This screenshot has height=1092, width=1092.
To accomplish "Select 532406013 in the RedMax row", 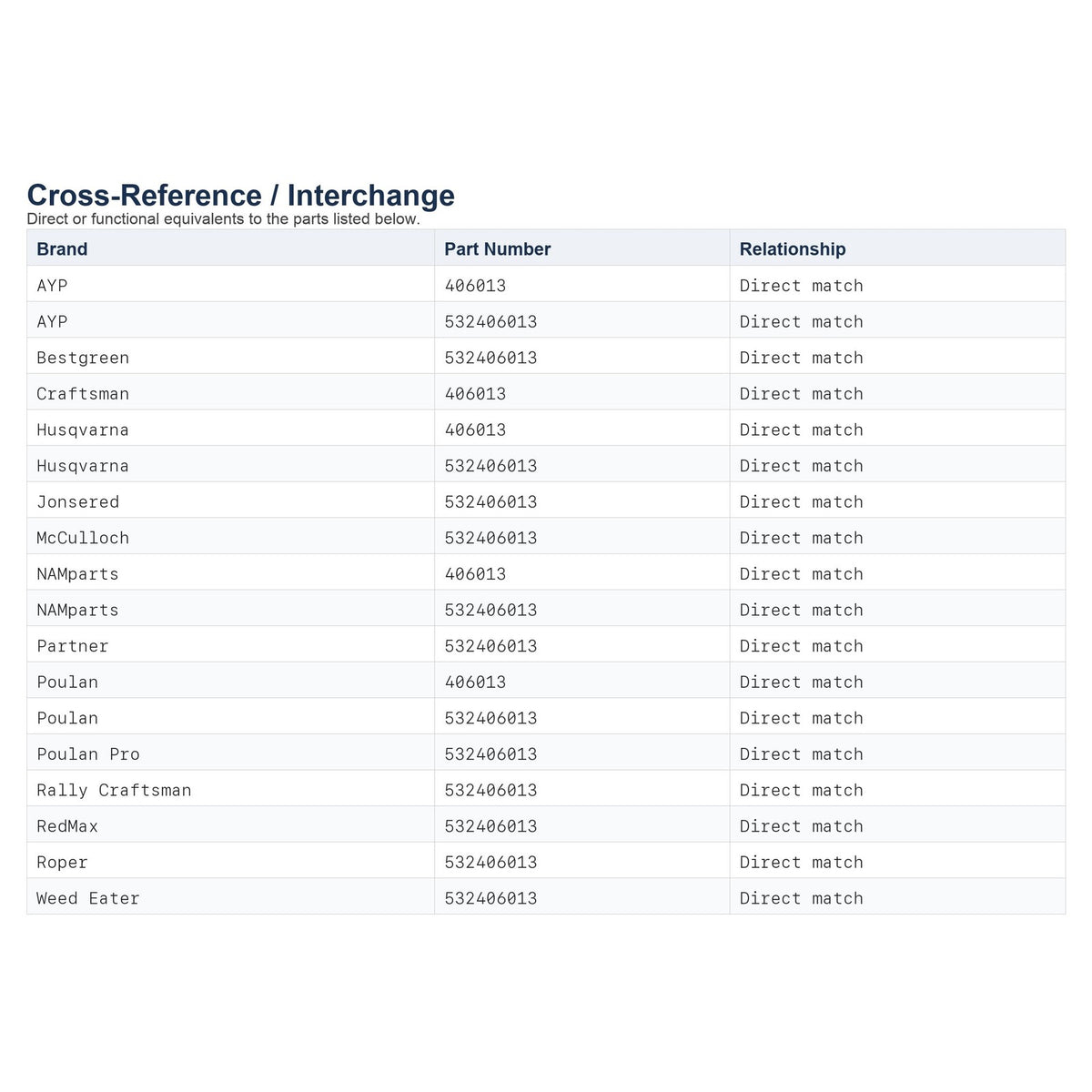I will click(x=490, y=826).
